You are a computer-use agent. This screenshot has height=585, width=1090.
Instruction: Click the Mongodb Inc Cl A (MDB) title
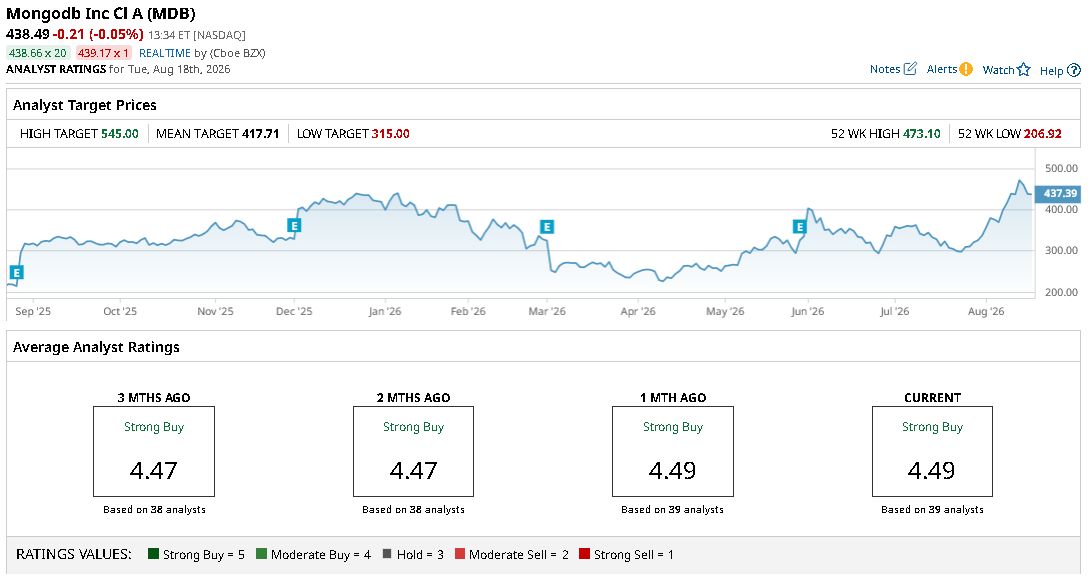click(x=101, y=13)
